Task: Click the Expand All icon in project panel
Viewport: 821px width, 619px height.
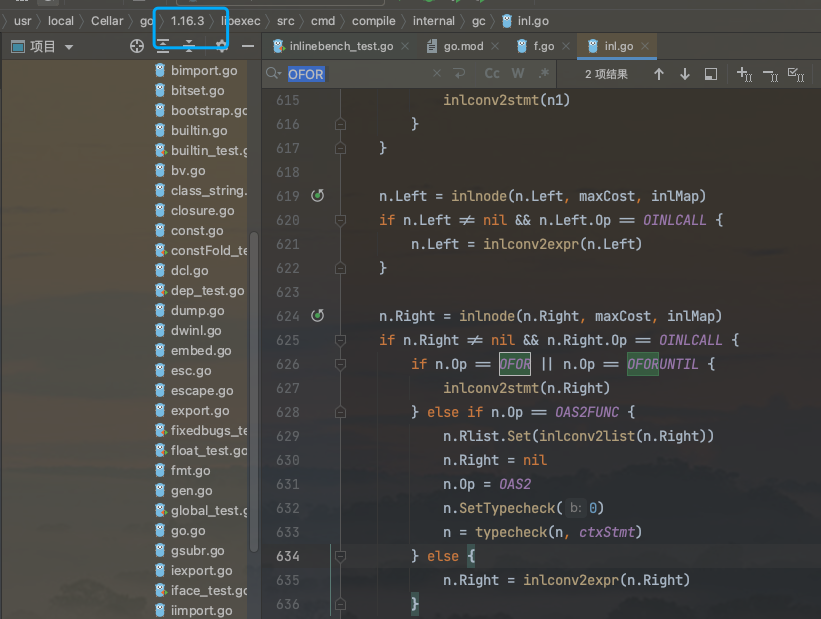Action: coord(163,46)
